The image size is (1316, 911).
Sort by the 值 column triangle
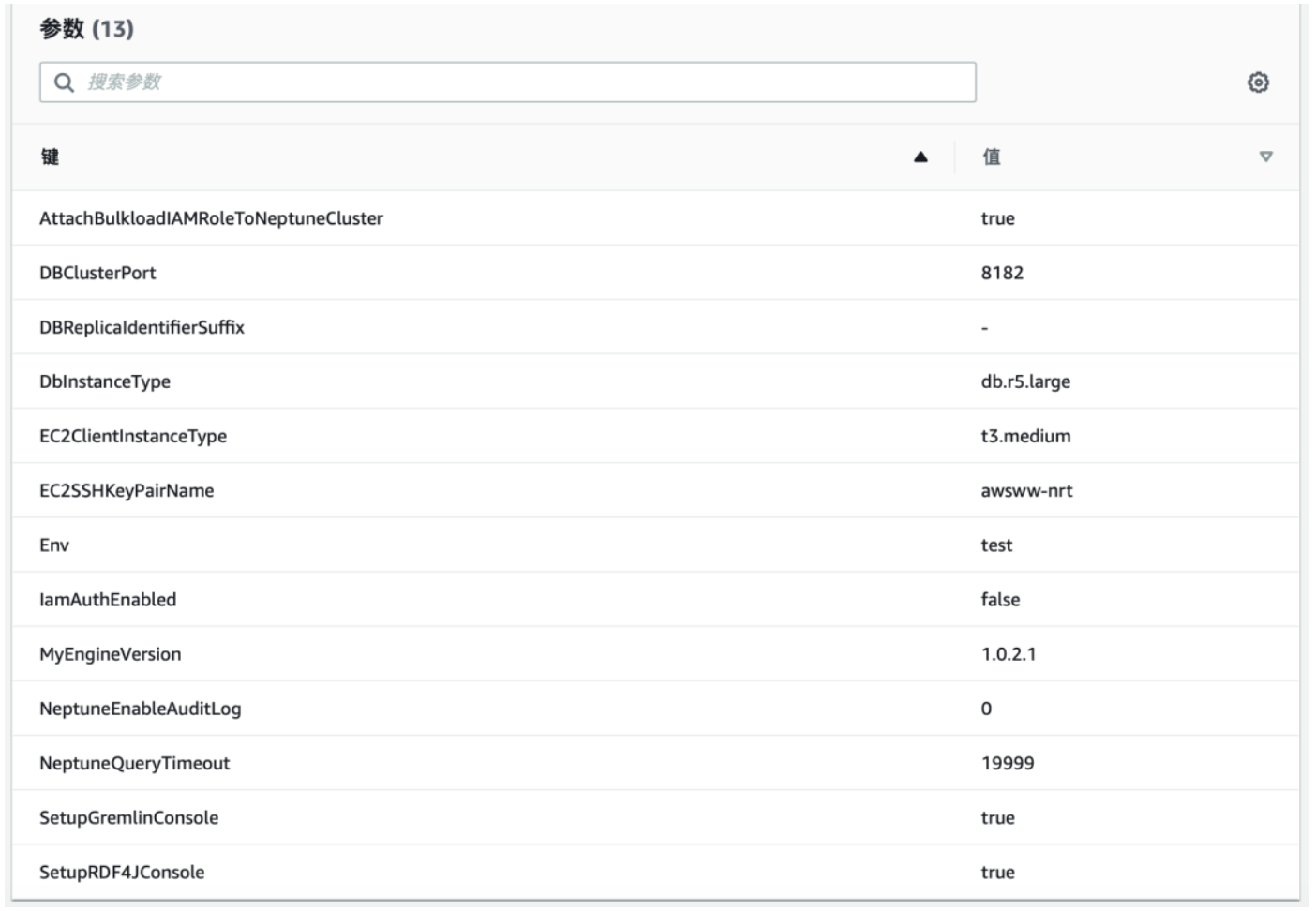click(1265, 157)
